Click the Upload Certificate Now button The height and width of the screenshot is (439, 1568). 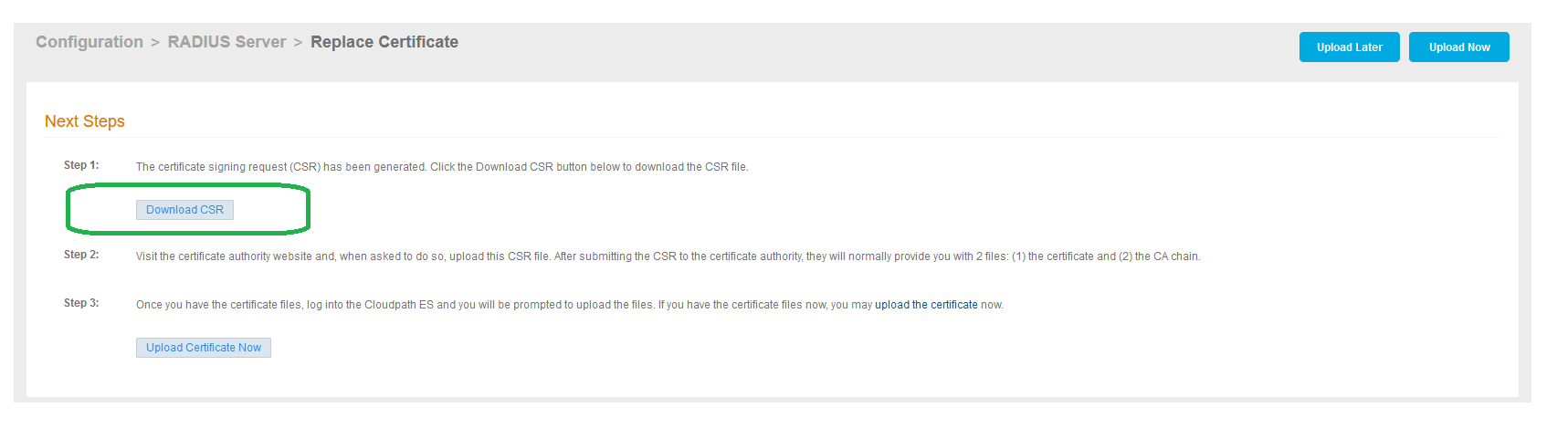(204, 348)
